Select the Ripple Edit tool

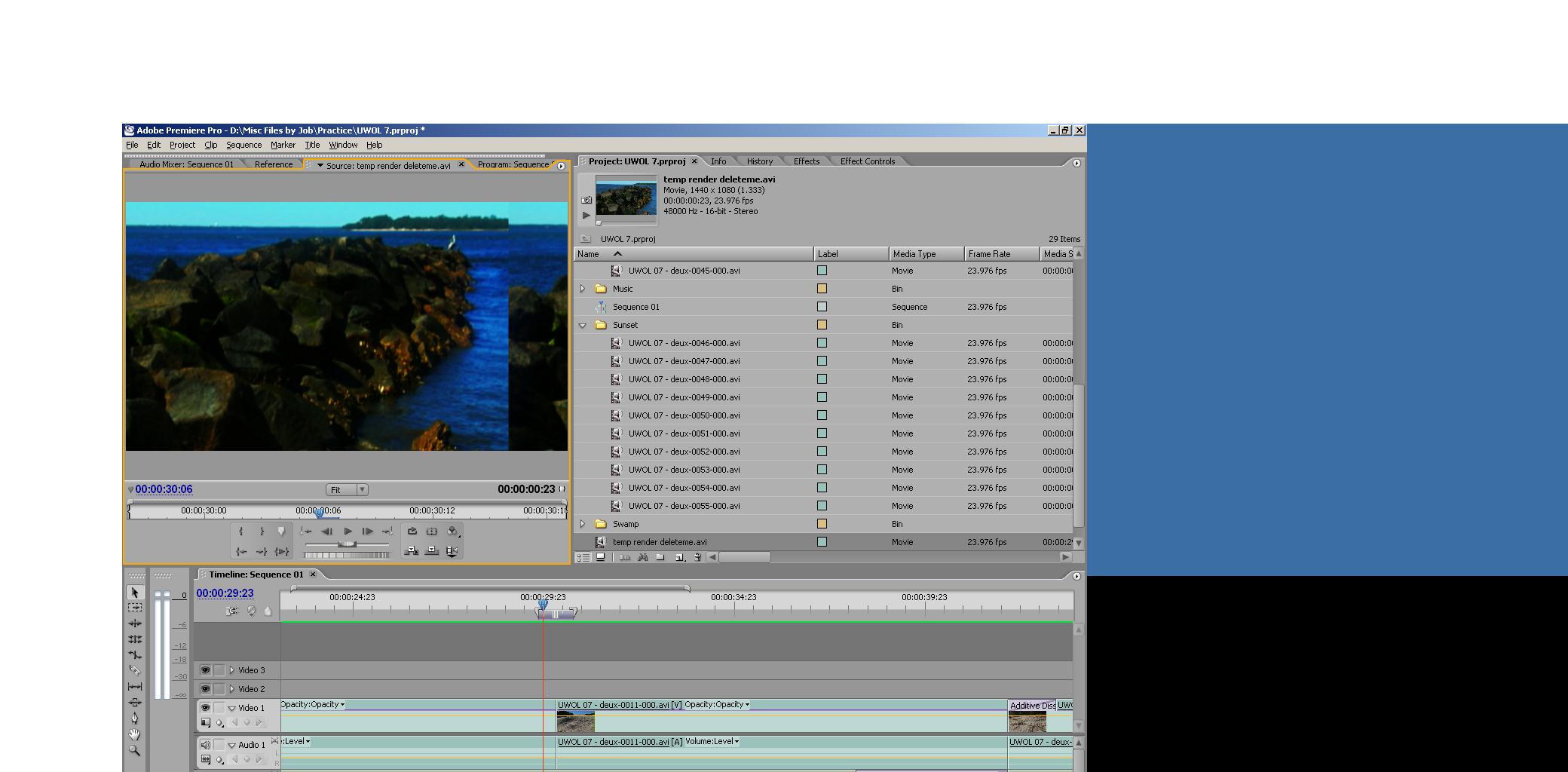135,623
